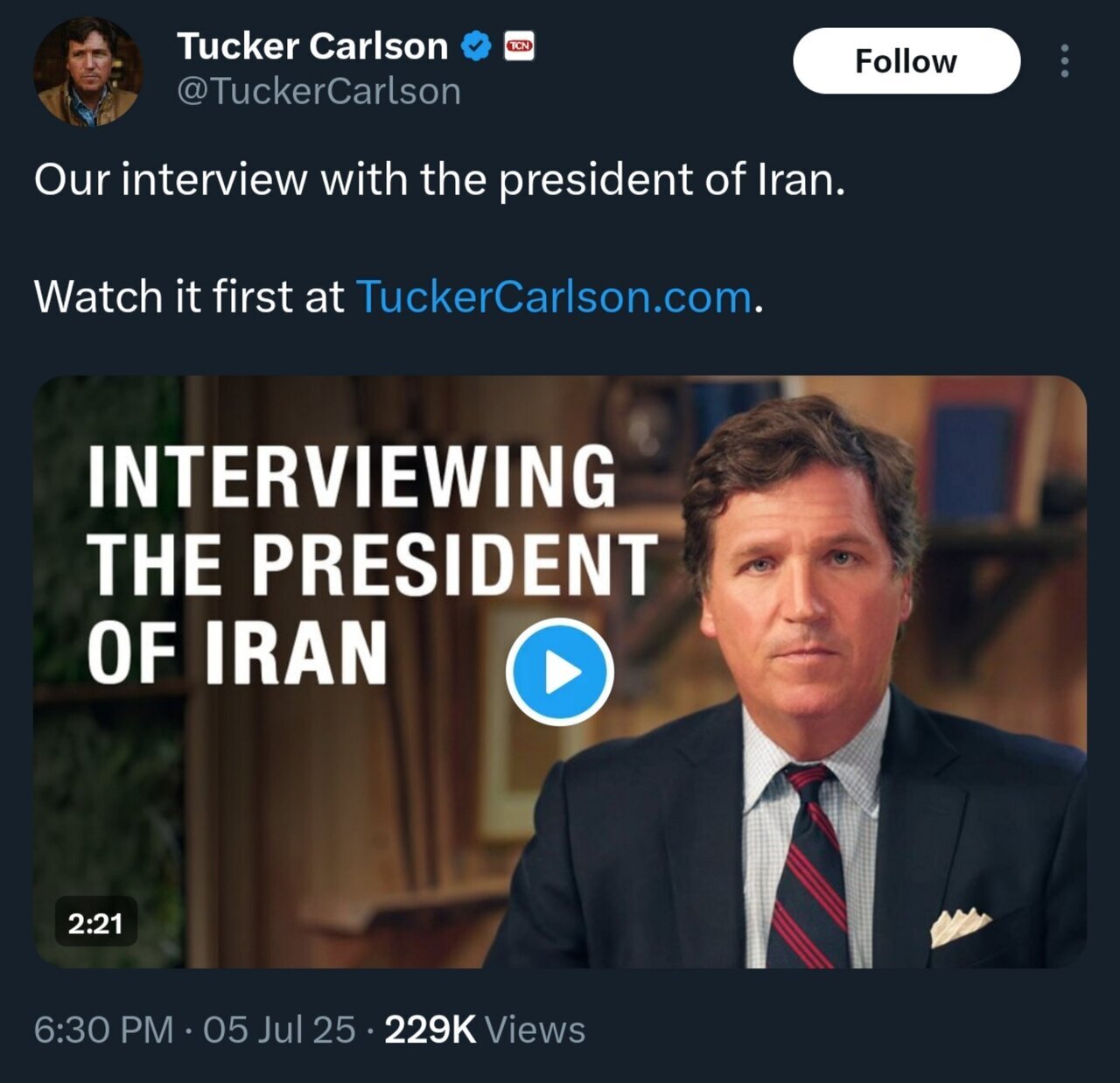Click the display name Tucker Carlson
Screen dimensions: 1120x1083
pos(312,45)
